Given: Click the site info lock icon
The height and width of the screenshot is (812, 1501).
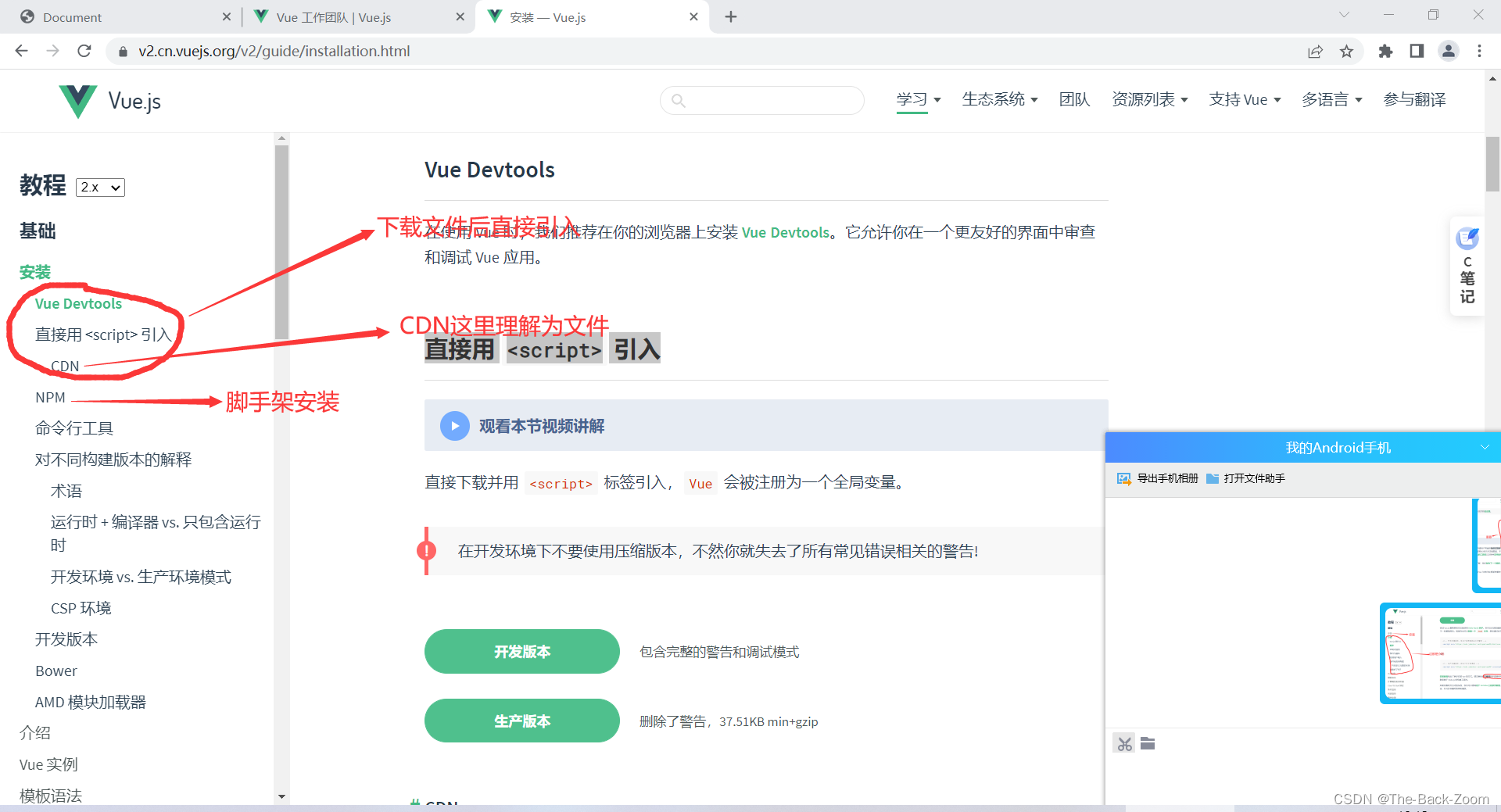Looking at the screenshot, I should [x=122, y=52].
